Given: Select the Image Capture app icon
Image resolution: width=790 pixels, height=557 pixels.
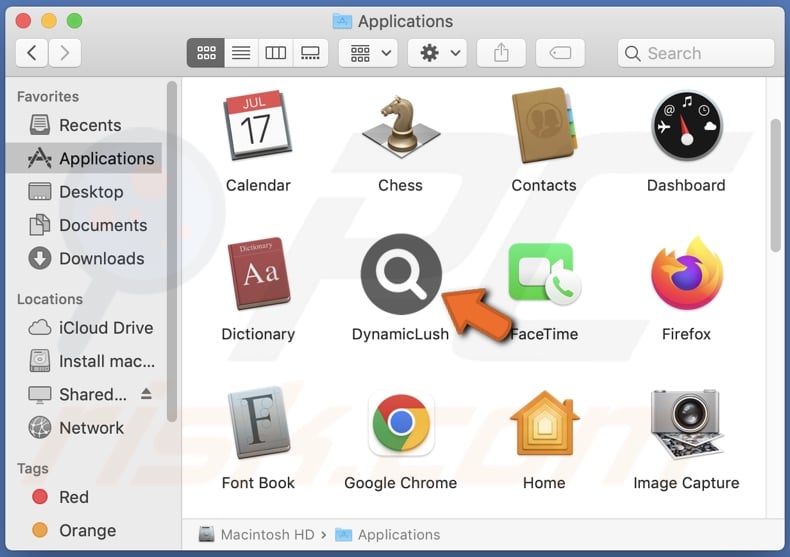Looking at the screenshot, I should pos(686,423).
